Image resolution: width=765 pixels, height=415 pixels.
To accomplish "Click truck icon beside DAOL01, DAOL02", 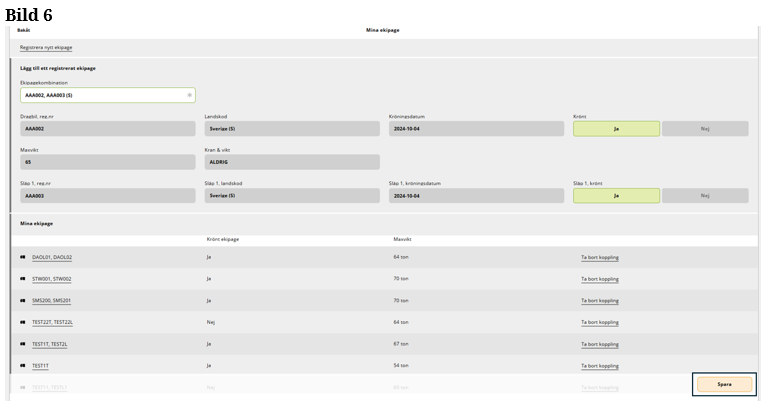I will [x=23, y=257].
